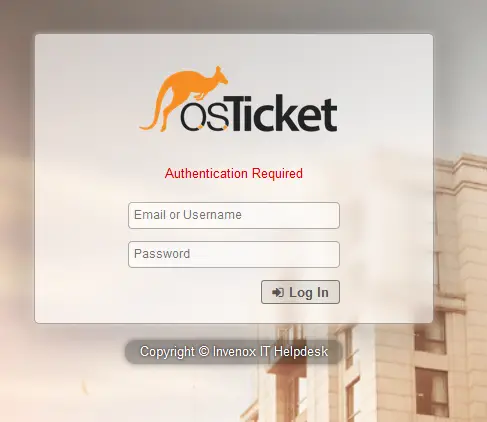This screenshot has height=422, width=487.
Task: Click empty area left of Log In button
Action: (x=193, y=292)
